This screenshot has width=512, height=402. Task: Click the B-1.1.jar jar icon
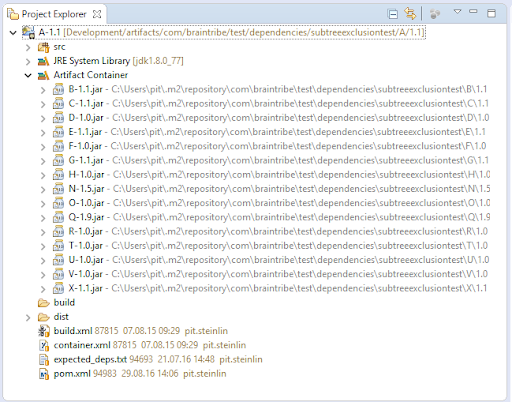coord(58,90)
